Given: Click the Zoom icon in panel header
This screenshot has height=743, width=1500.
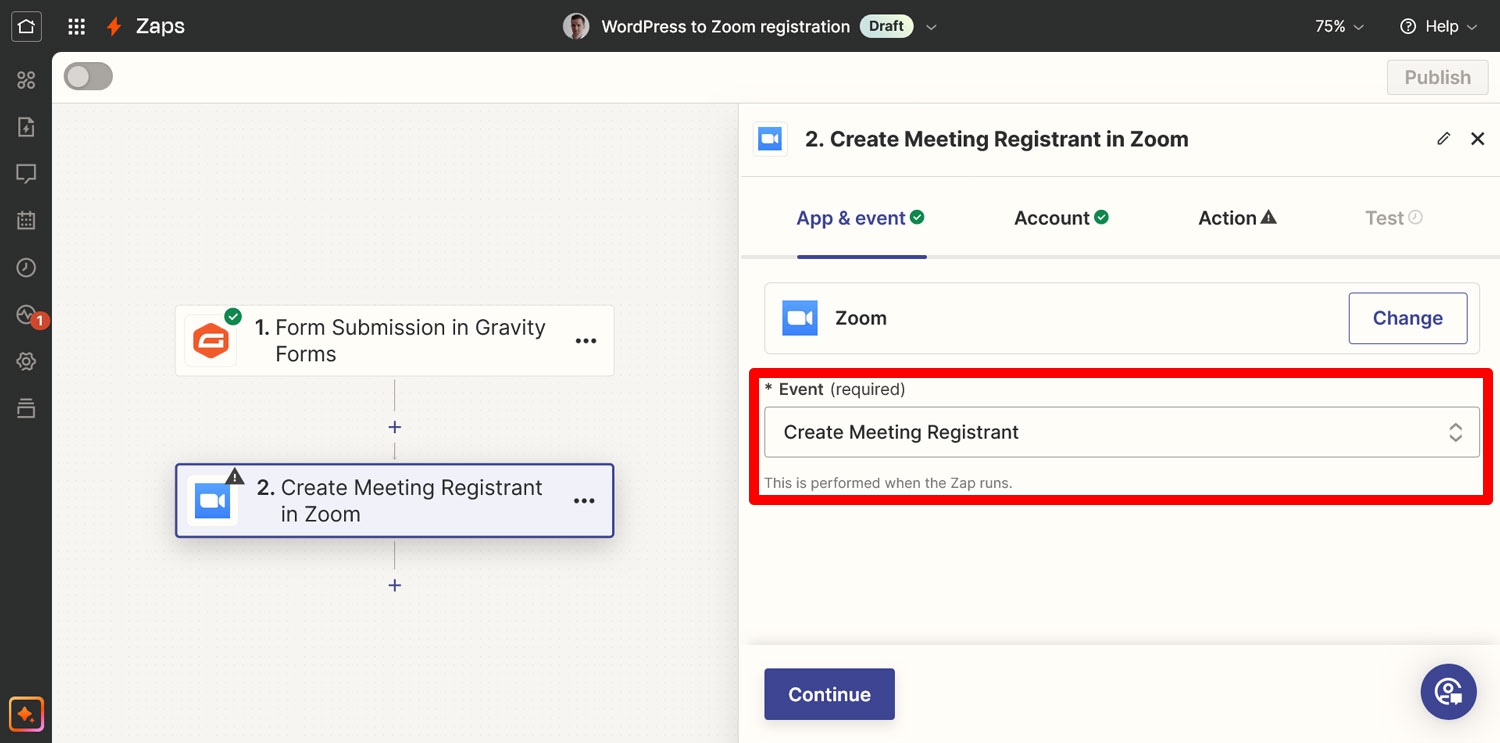Looking at the screenshot, I should pyautogui.click(x=770, y=139).
